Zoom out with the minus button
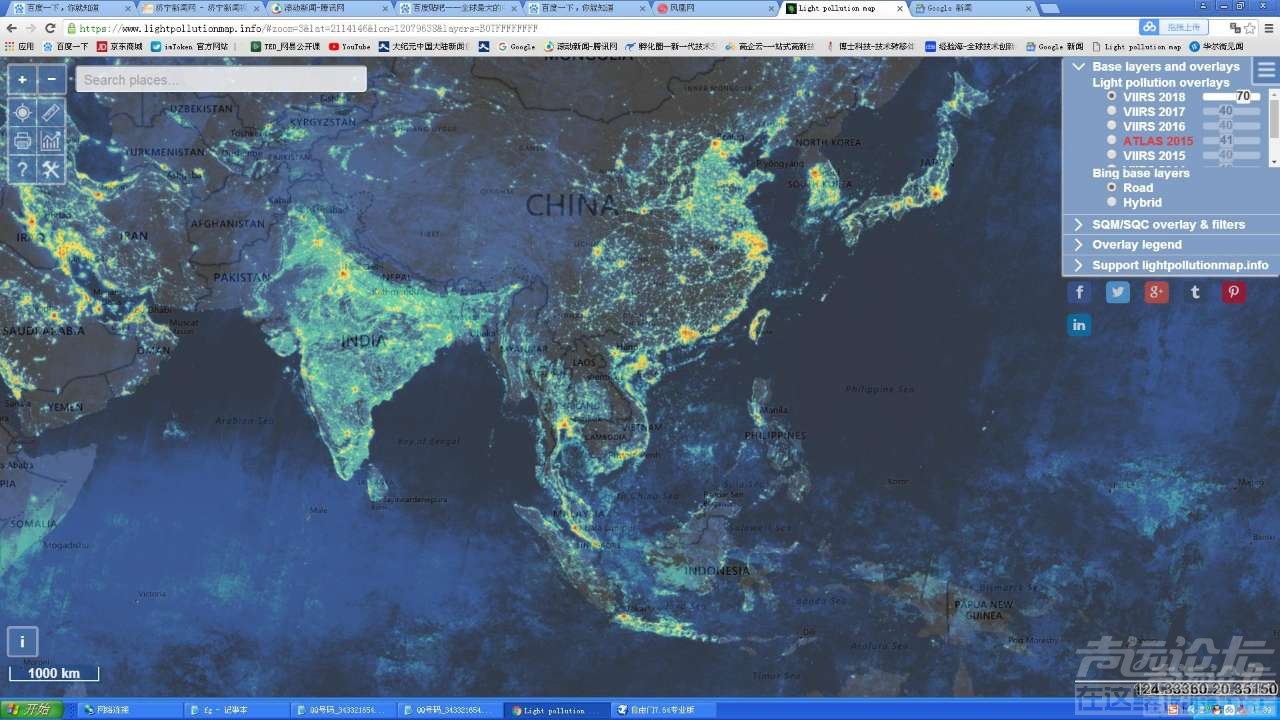This screenshot has height=720, width=1280. click(x=52, y=79)
